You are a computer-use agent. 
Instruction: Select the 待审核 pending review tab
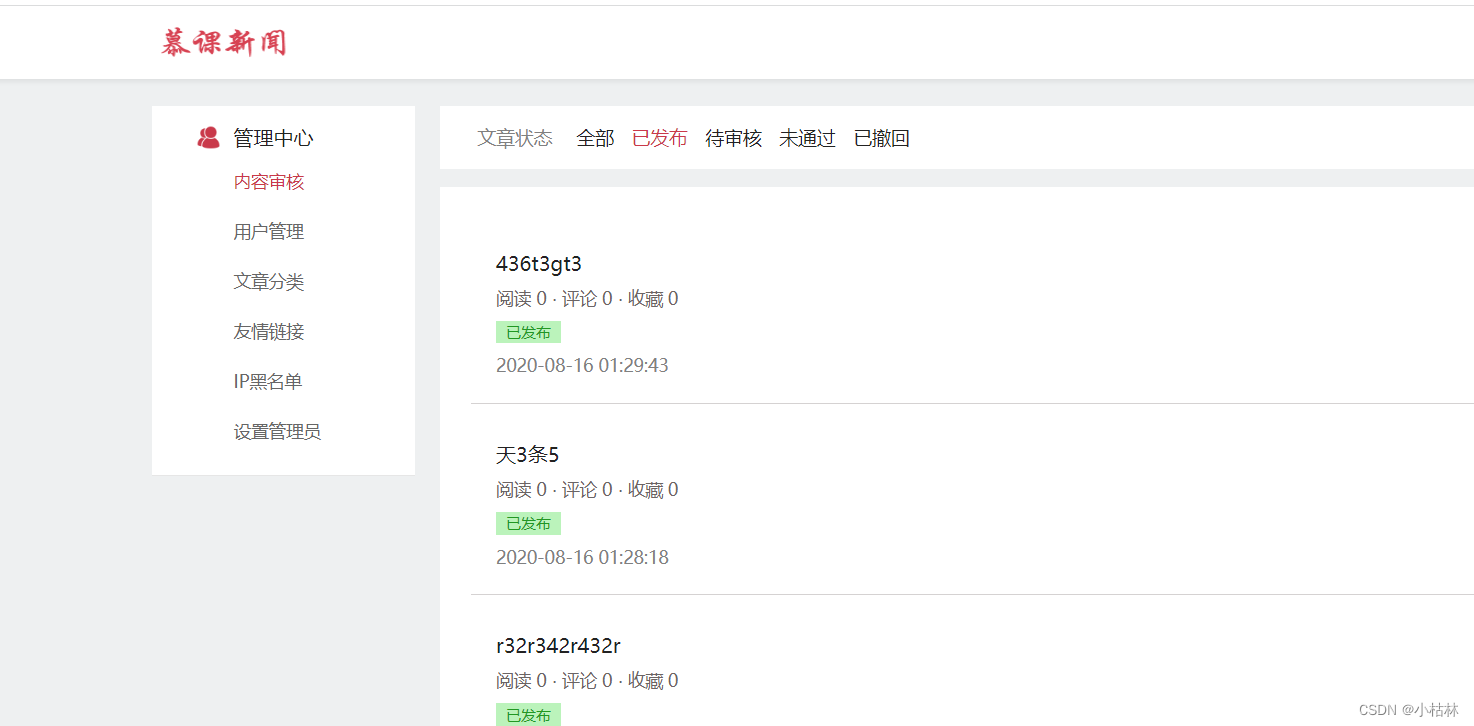(x=733, y=138)
